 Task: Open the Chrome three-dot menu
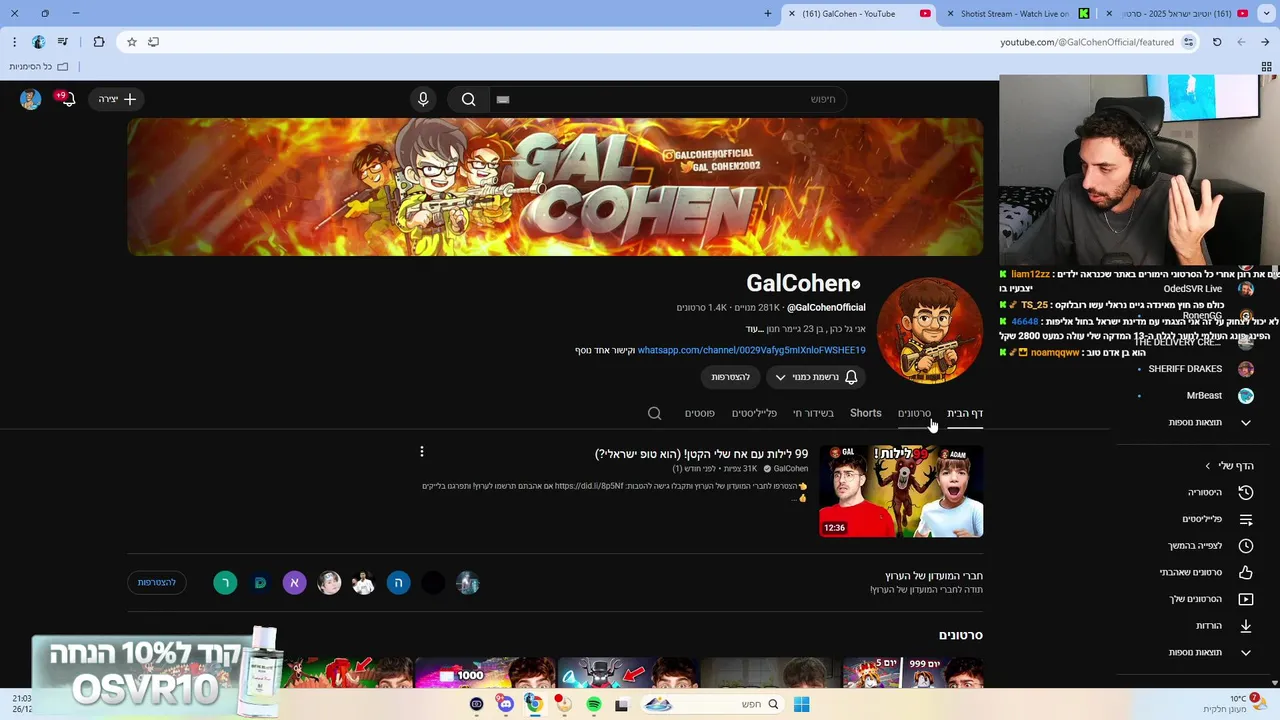click(14, 42)
